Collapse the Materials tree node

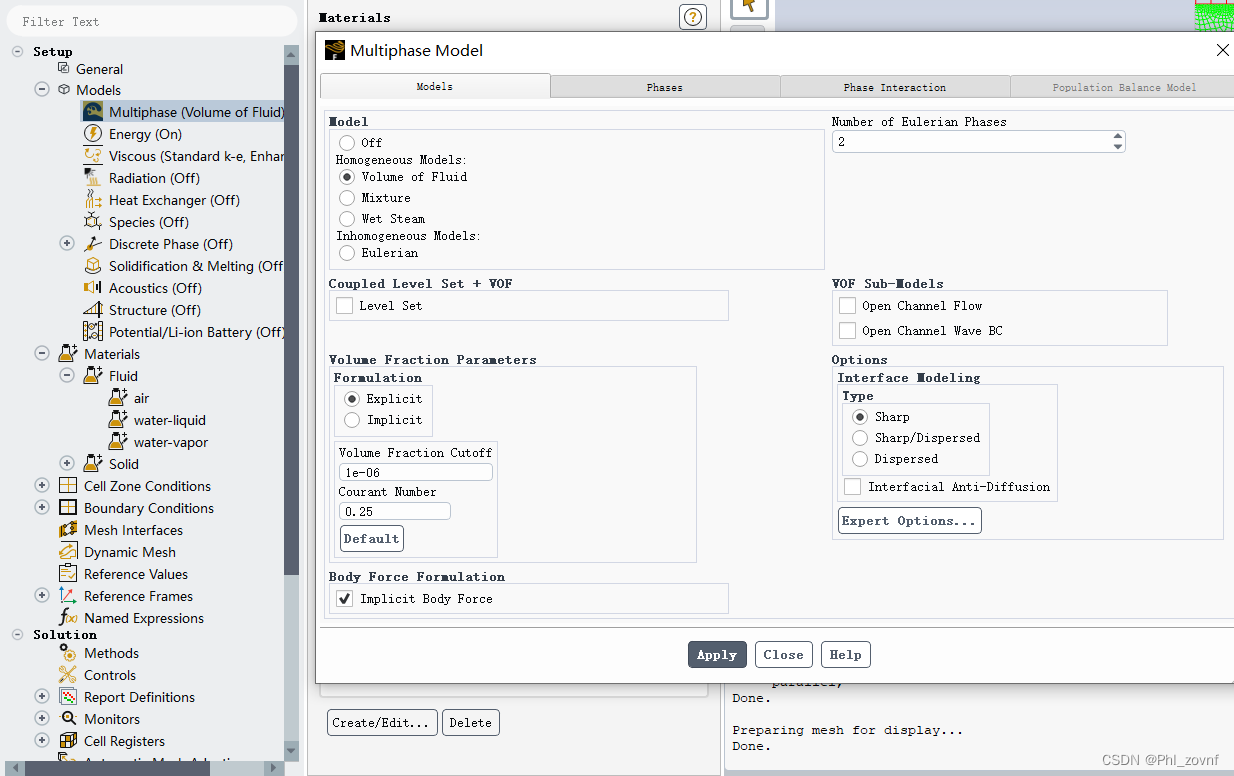point(42,354)
